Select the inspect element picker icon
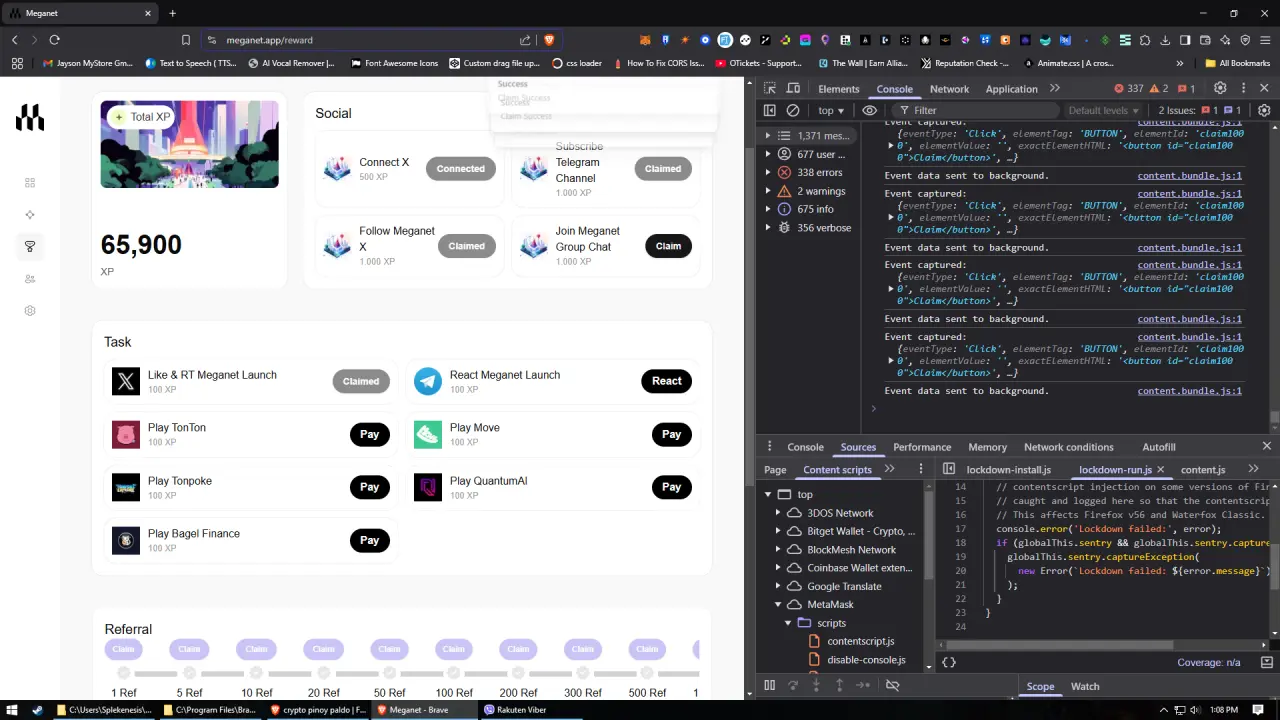 click(770, 88)
